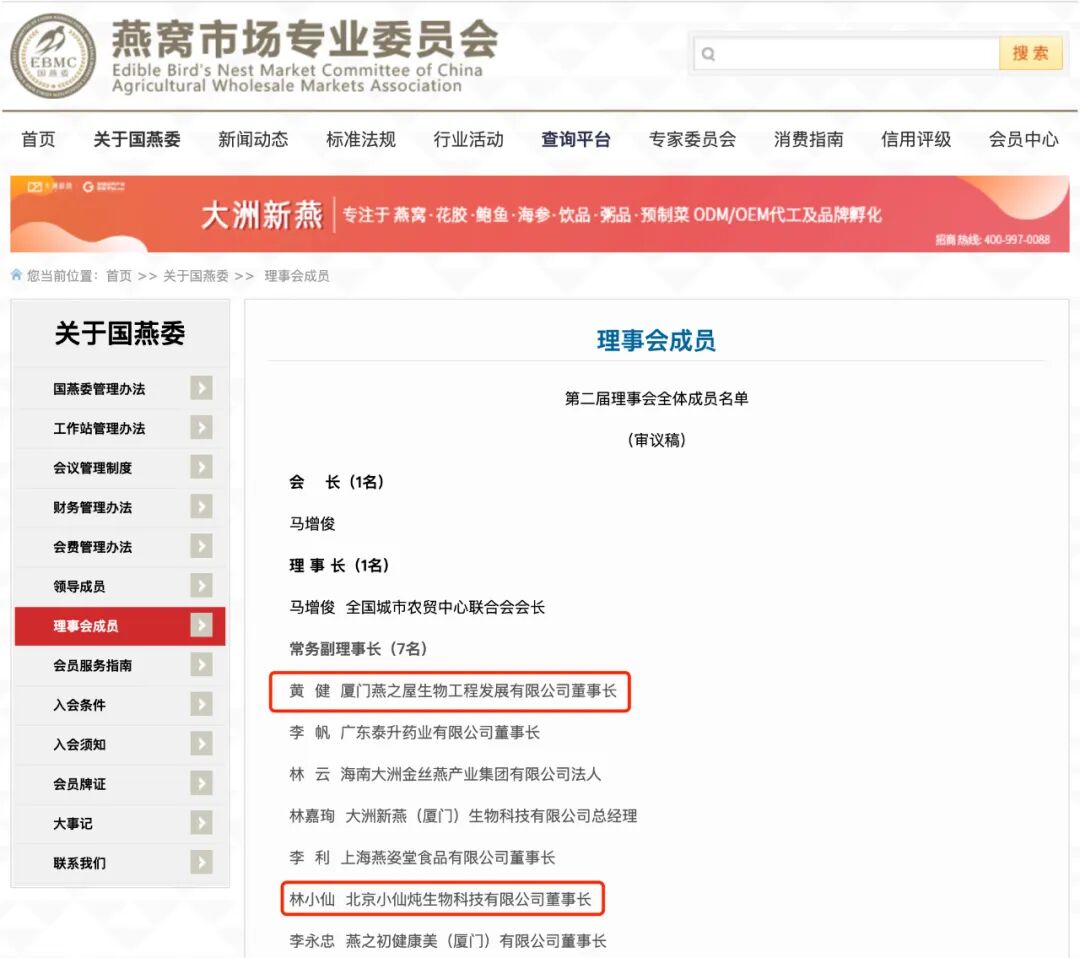Select 消费指南 navigation item
The width and height of the screenshot is (1080, 958).
(809, 139)
